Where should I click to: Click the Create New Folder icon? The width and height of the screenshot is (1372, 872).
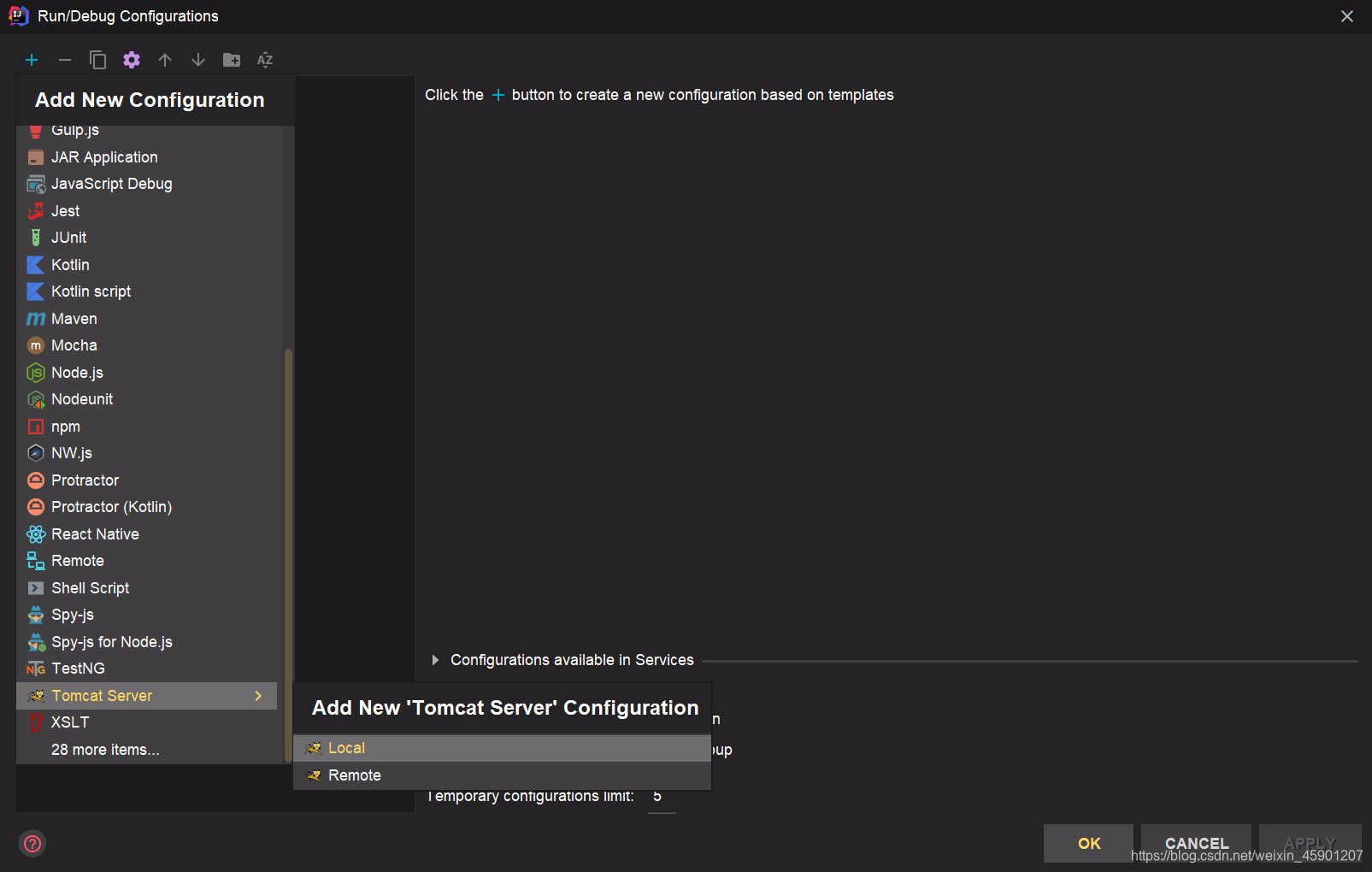click(232, 60)
